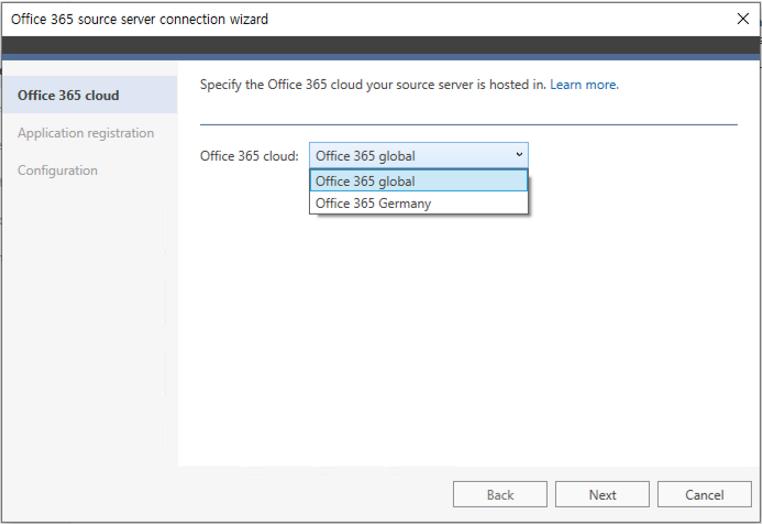Open the Application registration step
762x524 pixels.
pyautogui.click(x=86, y=133)
